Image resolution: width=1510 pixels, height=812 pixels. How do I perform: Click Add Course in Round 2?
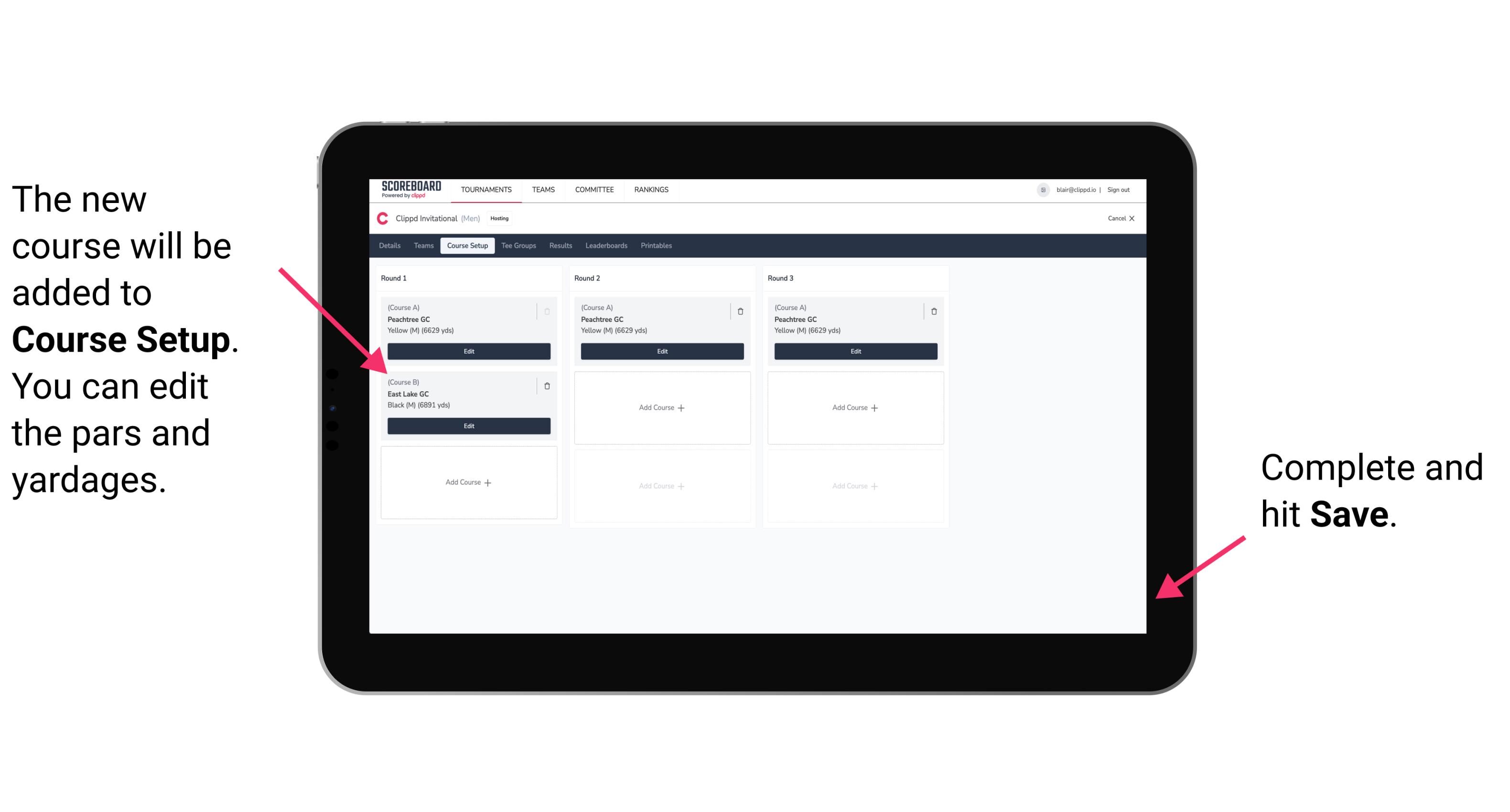tap(662, 407)
